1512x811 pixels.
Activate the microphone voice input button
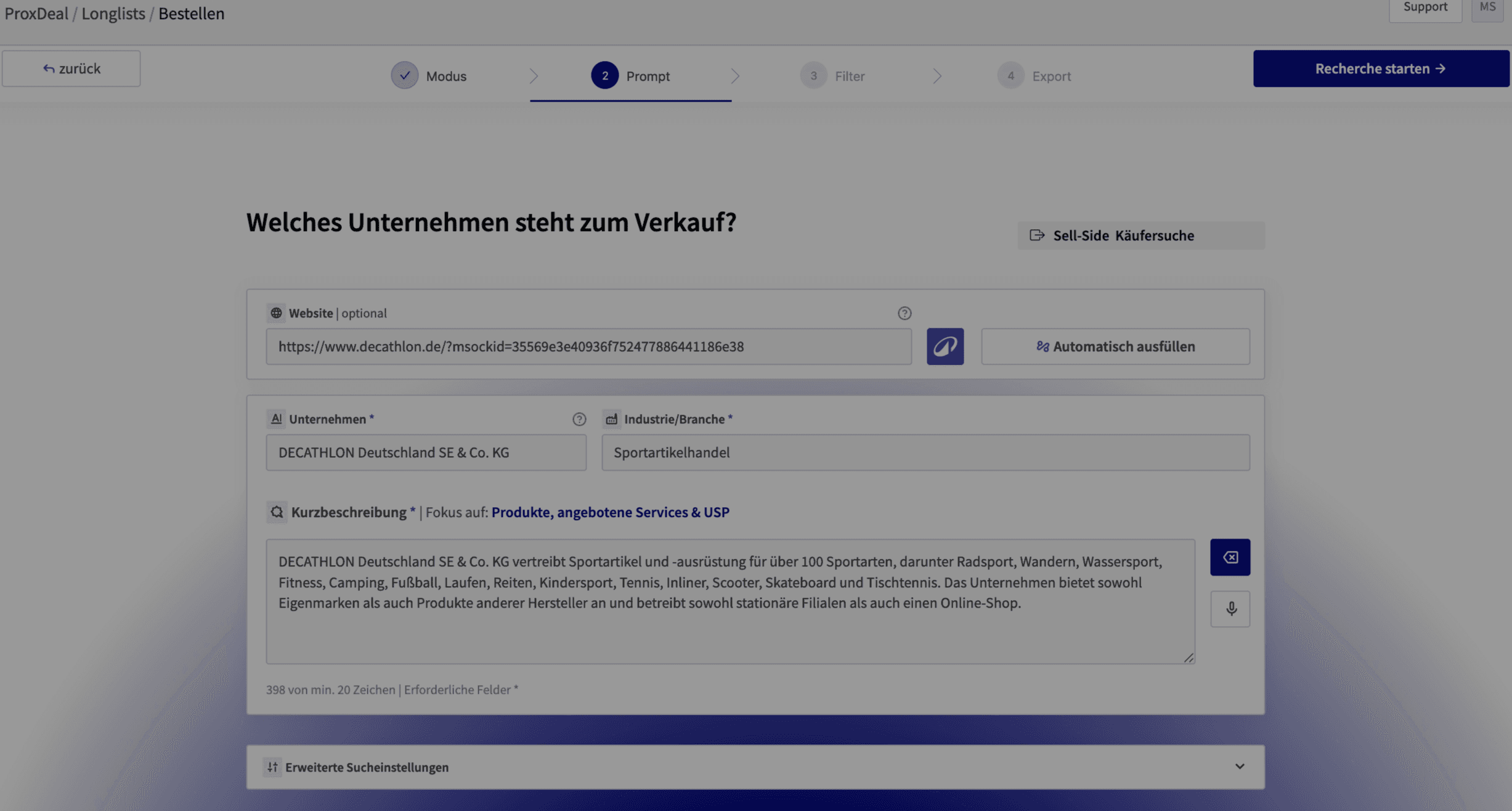click(x=1230, y=609)
